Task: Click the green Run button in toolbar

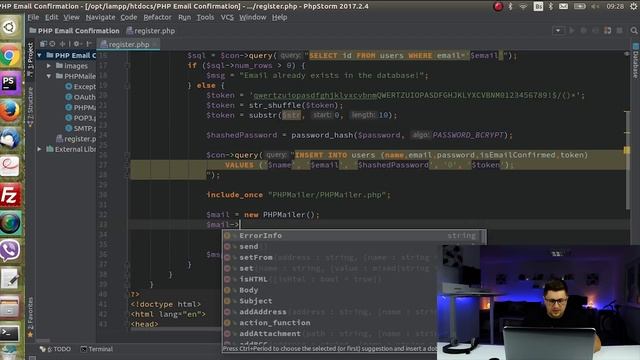Action: (x=572, y=31)
